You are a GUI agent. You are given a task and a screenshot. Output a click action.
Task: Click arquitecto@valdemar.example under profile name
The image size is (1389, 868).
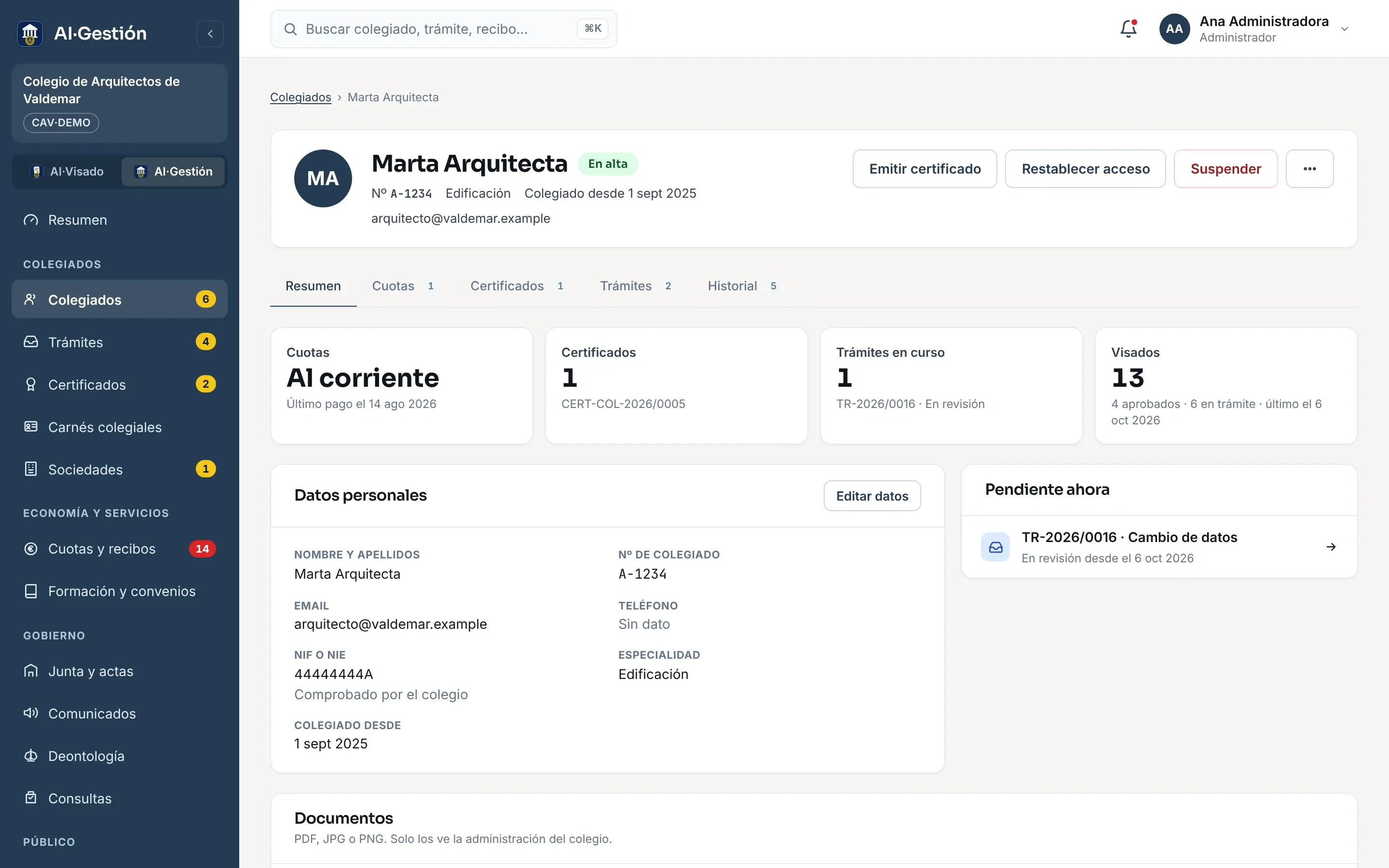point(461,219)
